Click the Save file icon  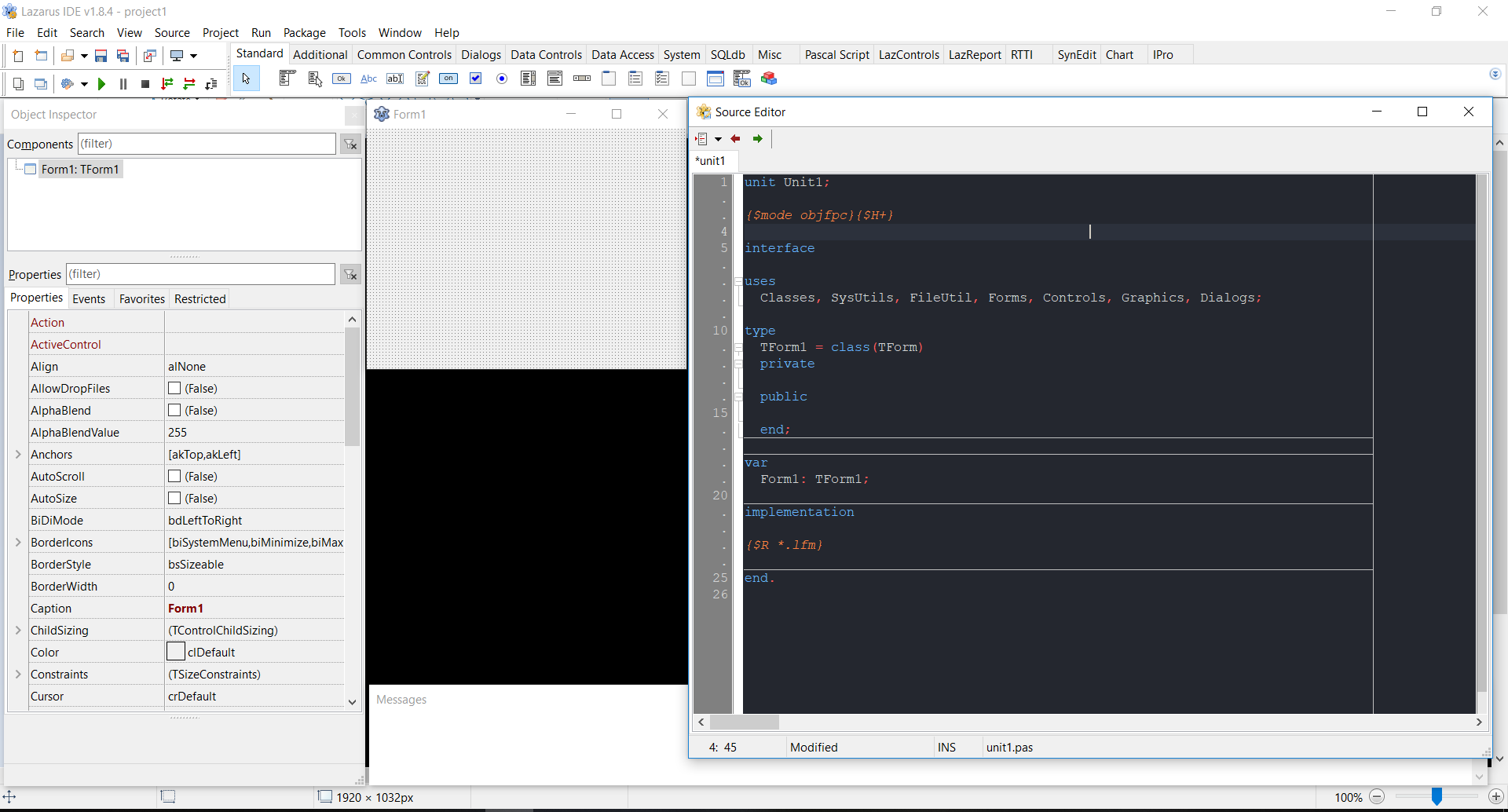point(101,56)
